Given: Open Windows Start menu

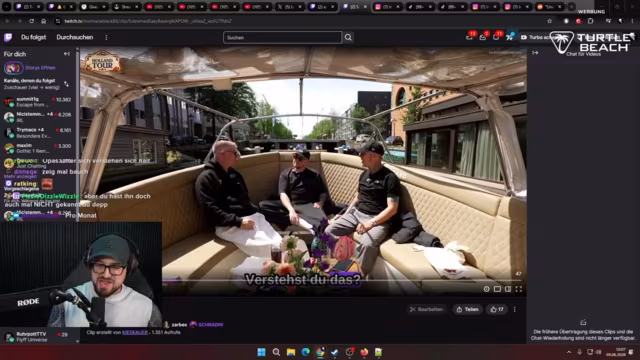Looking at the screenshot, I should (x=261, y=352).
